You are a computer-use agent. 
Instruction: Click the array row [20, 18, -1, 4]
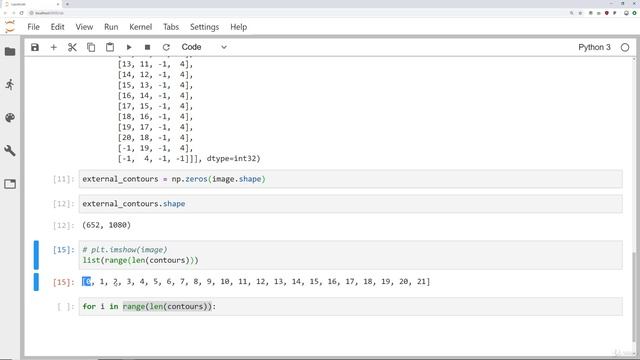point(155,138)
